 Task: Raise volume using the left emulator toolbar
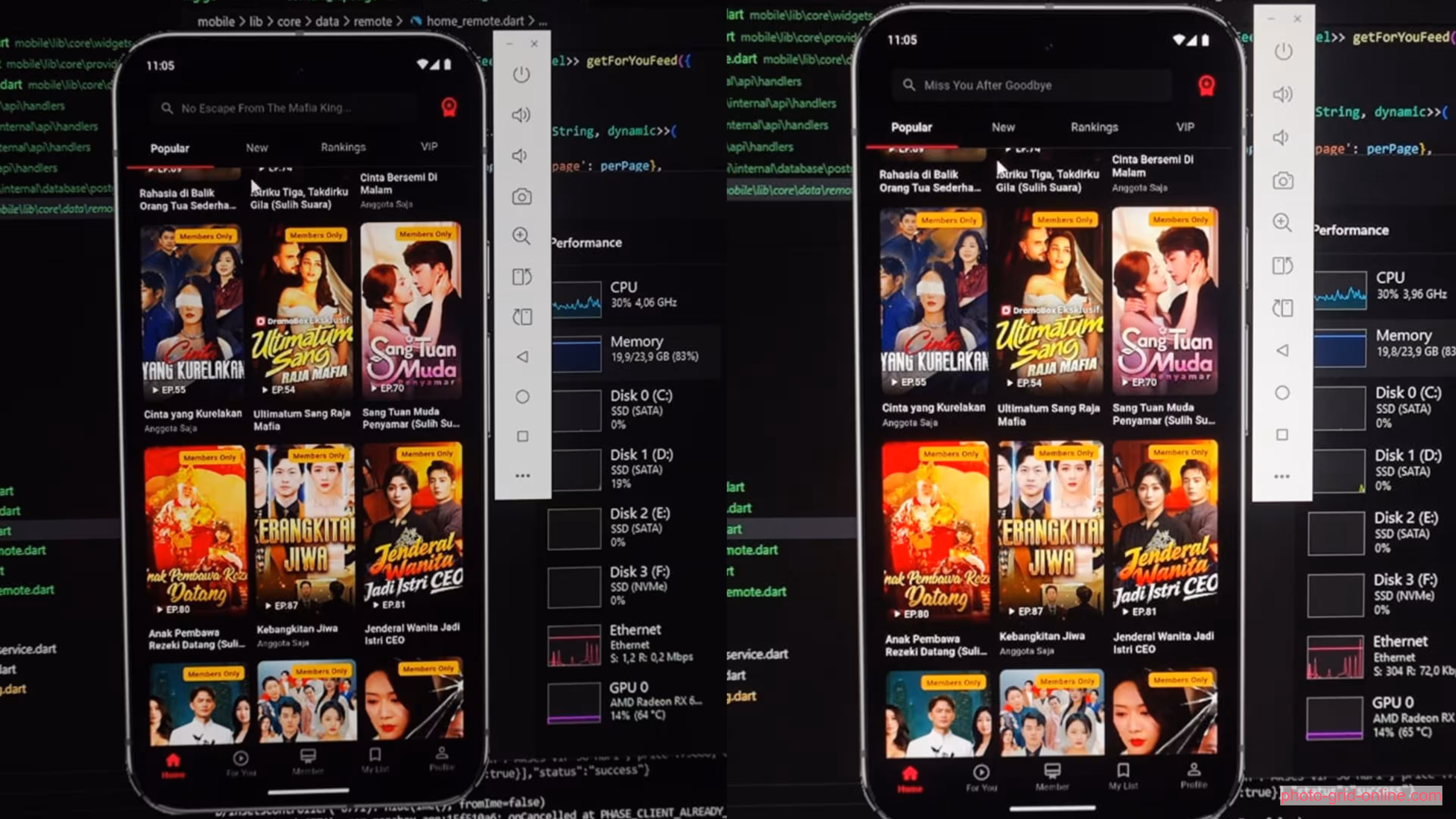[521, 115]
